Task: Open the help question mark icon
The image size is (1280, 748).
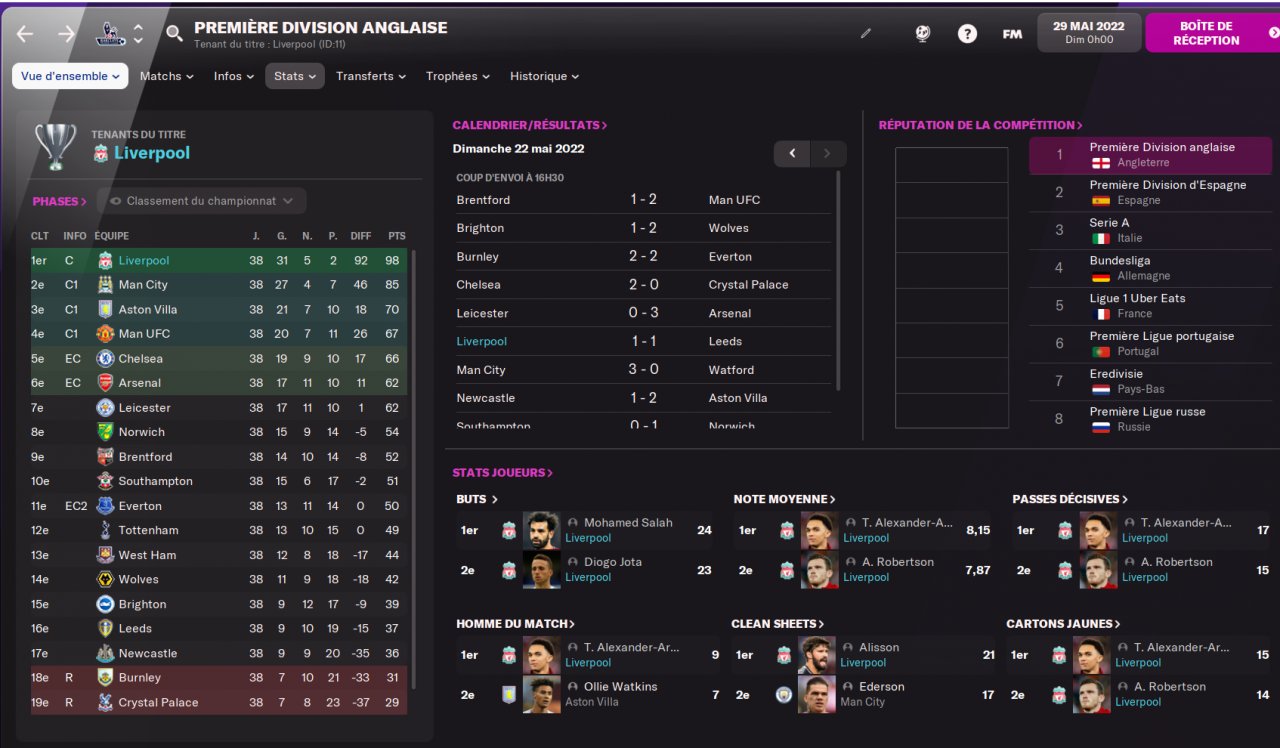Action: pos(967,33)
